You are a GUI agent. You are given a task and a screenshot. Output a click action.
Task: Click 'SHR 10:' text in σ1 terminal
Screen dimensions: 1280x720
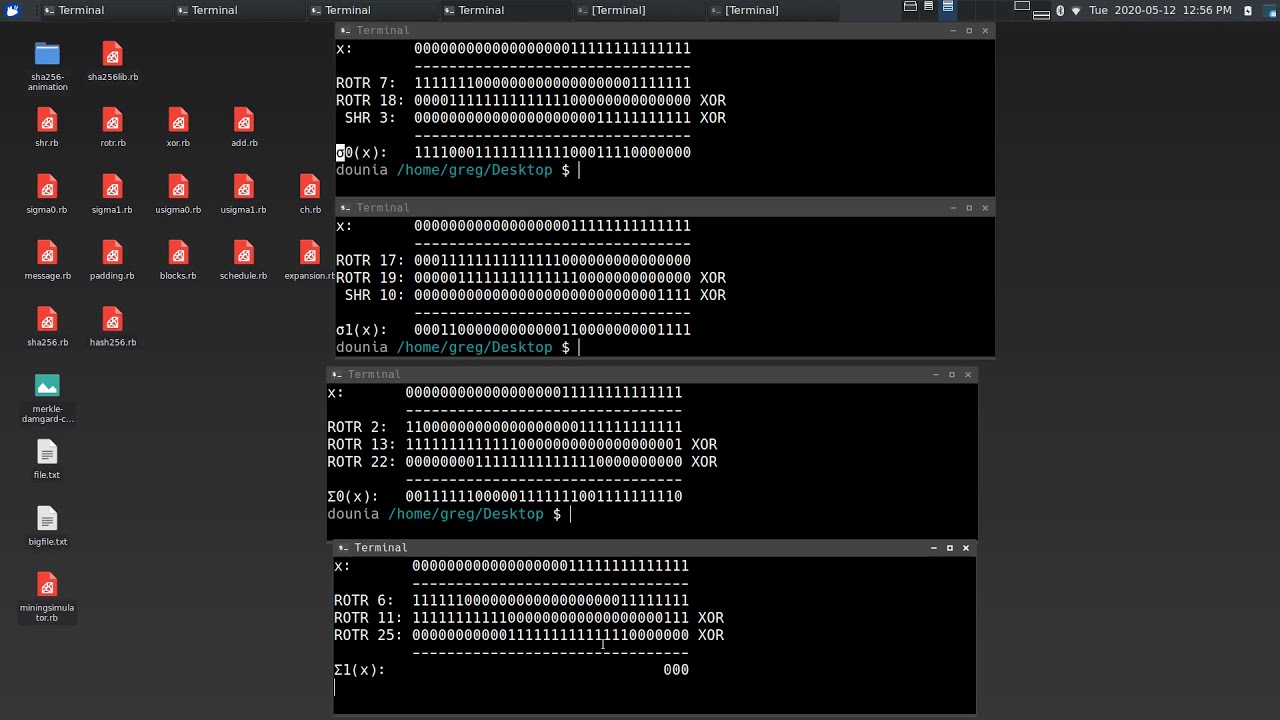[x=374, y=295]
